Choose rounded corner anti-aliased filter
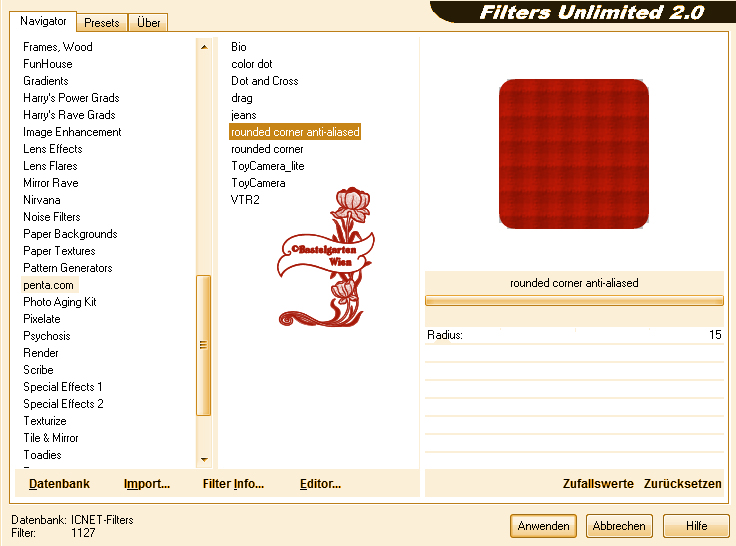Viewport: 736px width, 546px height. click(295, 132)
